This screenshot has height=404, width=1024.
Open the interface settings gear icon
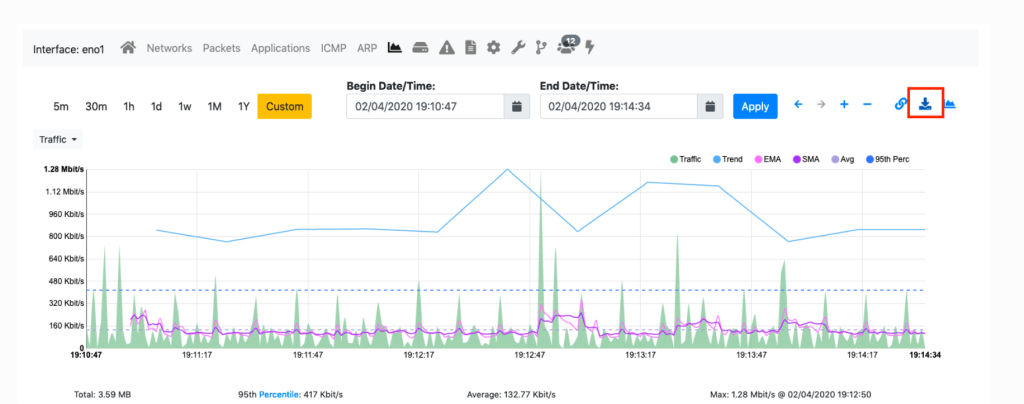tap(493, 48)
